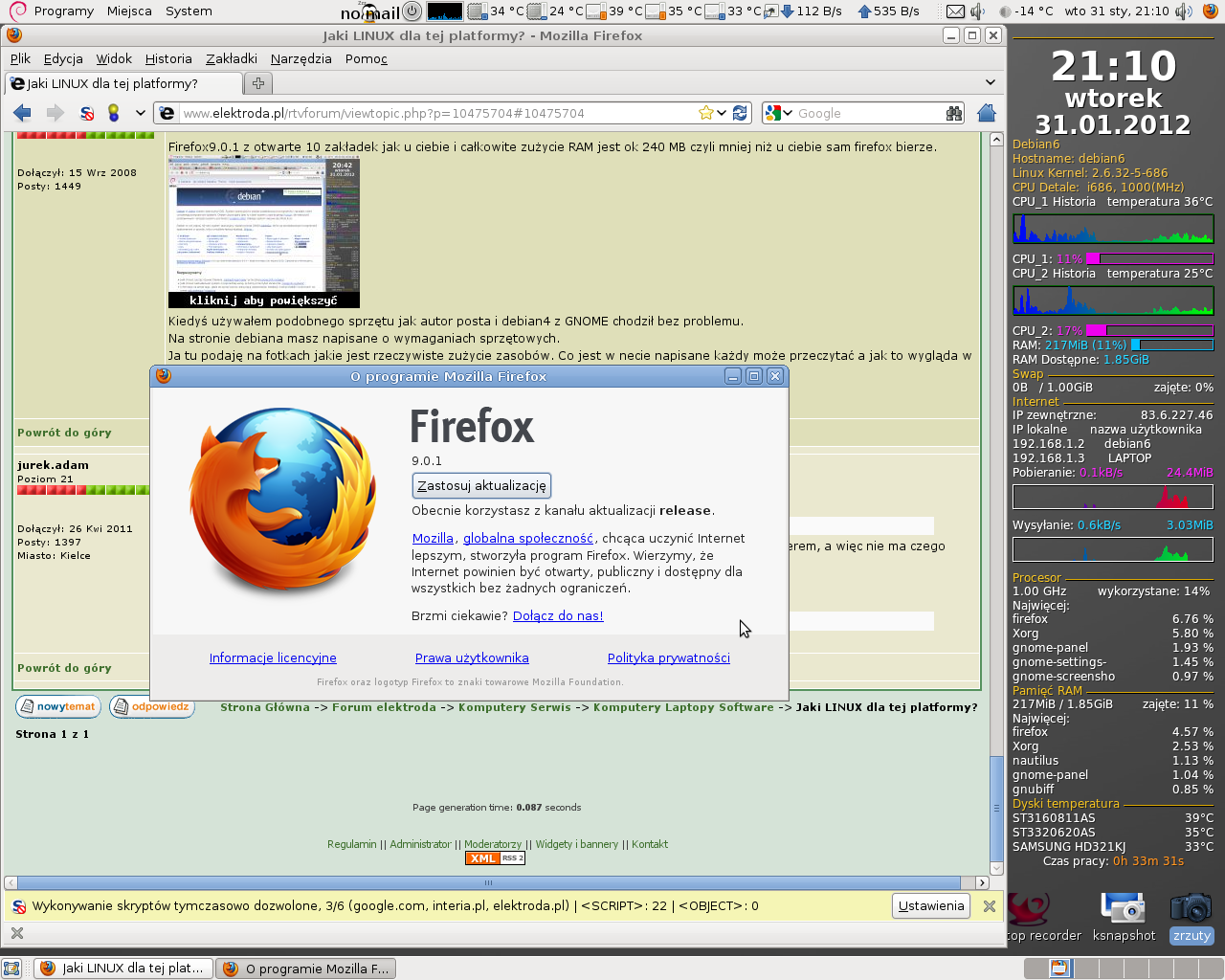Open the Edycja menu

tap(63, 58)
